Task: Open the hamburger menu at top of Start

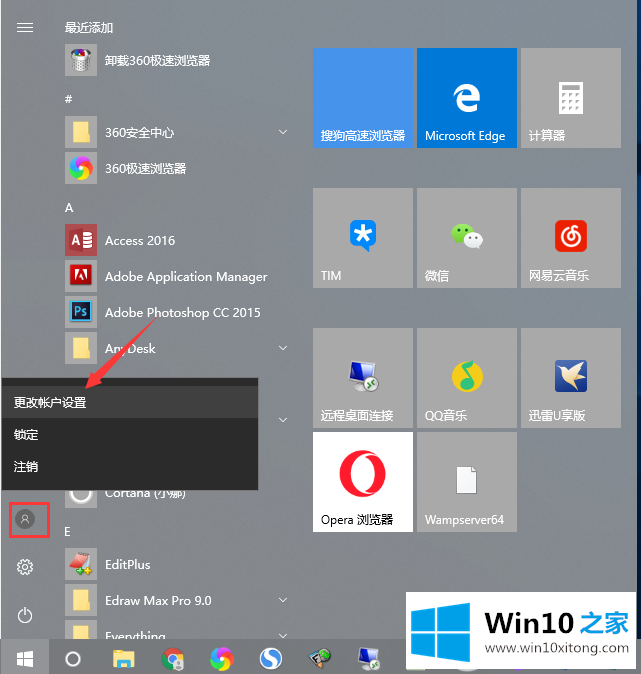Action: [x=25, y=28]
